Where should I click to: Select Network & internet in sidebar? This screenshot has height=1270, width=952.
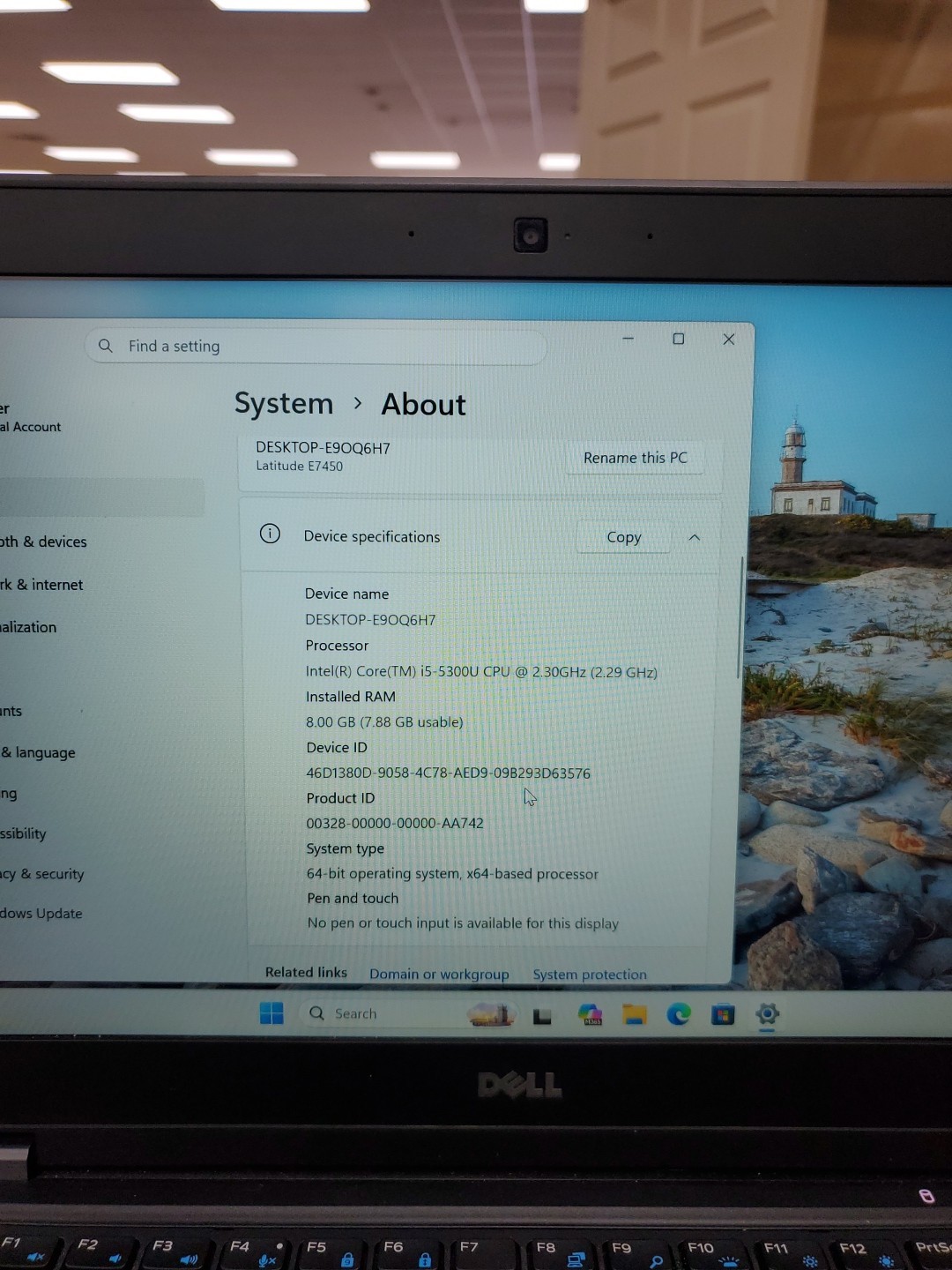(x=41, y=585)
